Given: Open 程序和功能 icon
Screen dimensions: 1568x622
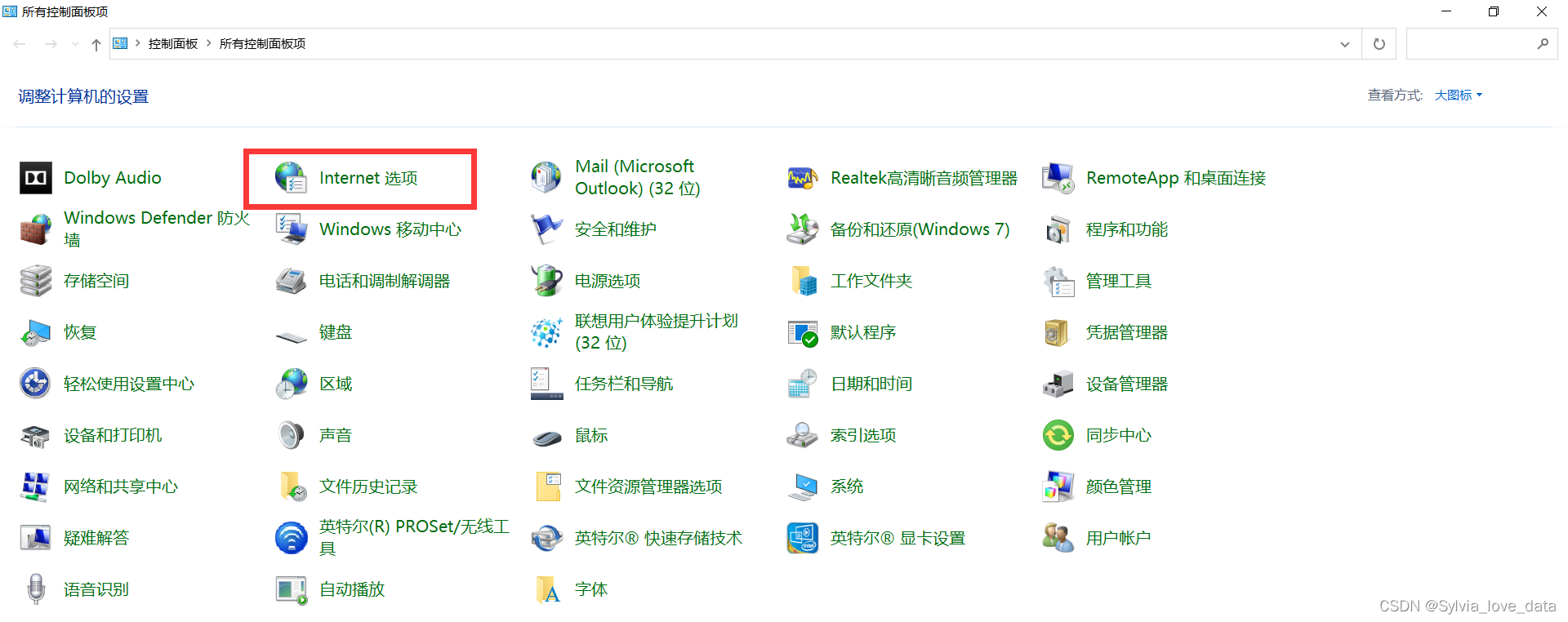Looking at the screenshot, I should pos(1058,229).
